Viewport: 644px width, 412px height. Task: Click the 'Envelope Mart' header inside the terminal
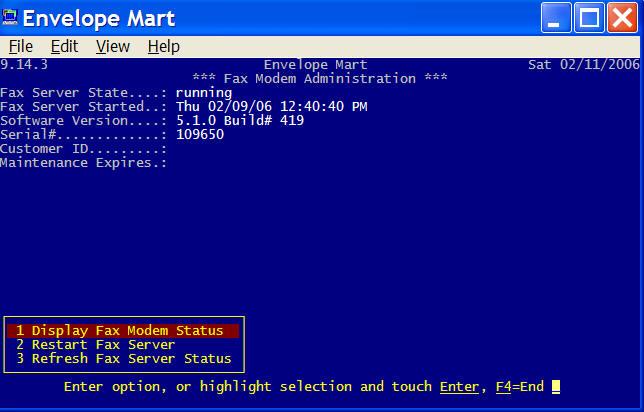[315, 64]
